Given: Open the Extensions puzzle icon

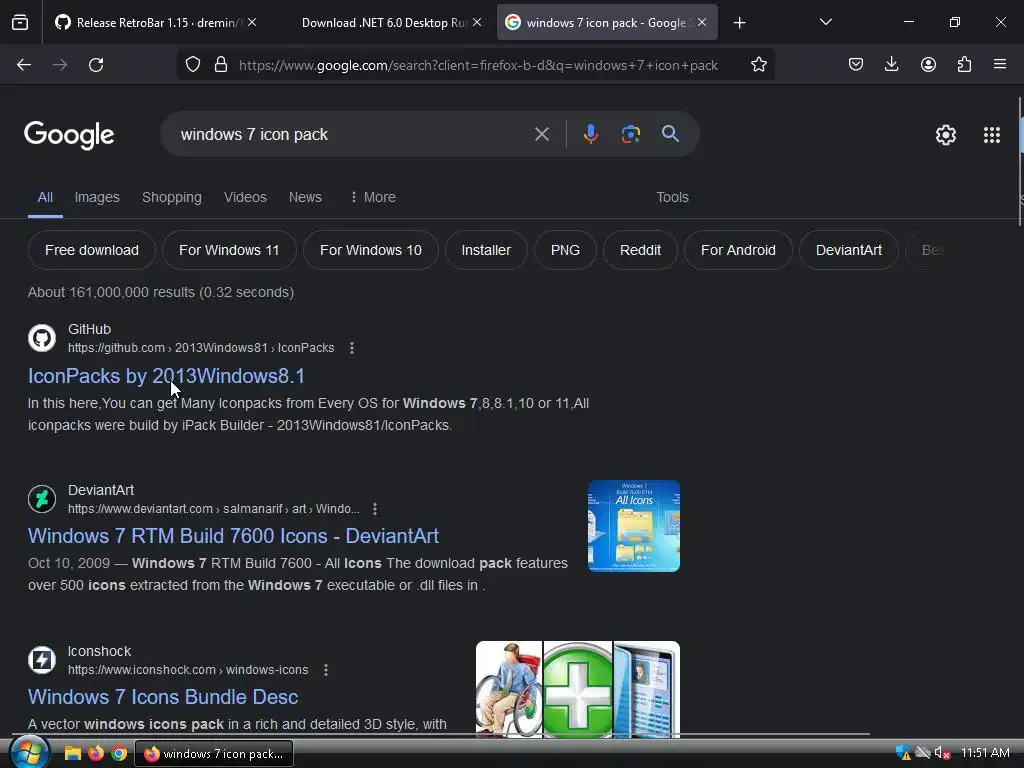Looking at the screenshot, I should (x=964, y=65).
